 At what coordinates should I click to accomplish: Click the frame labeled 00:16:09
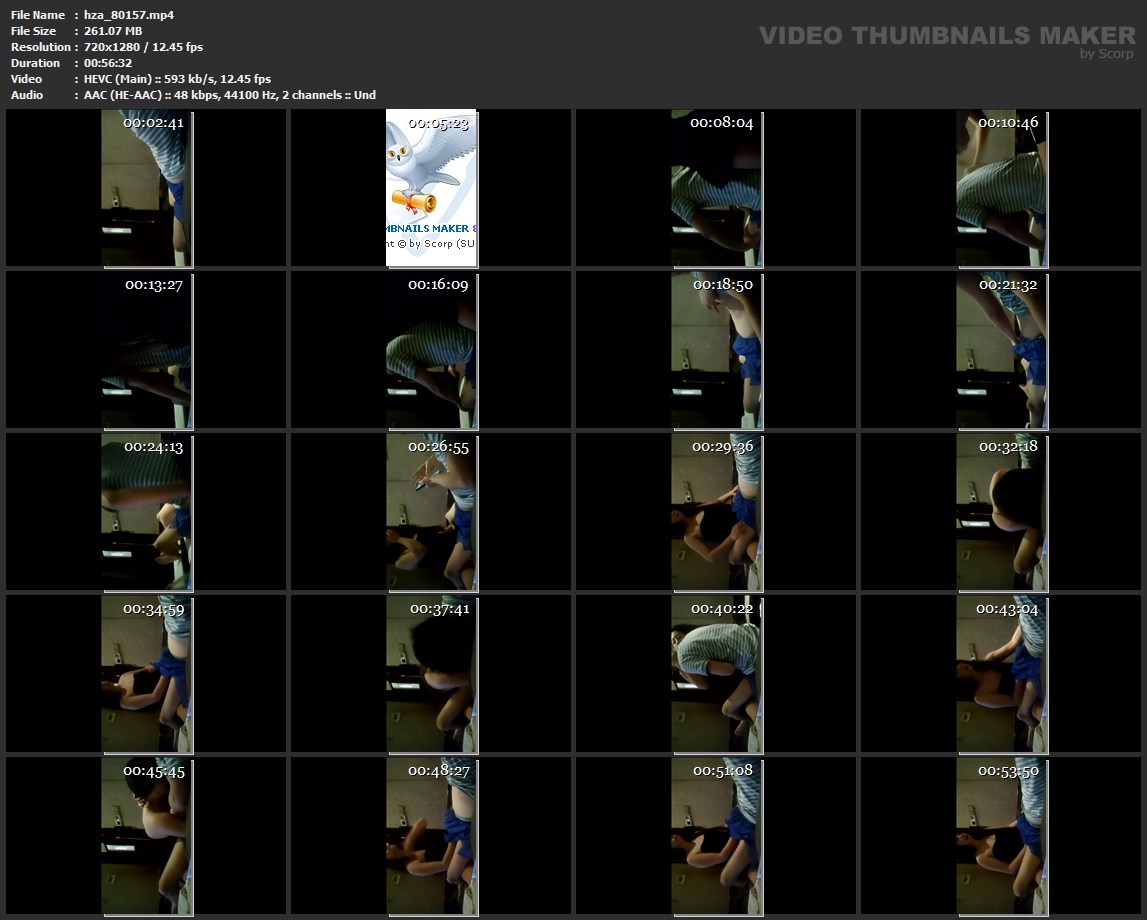[x=431, y=350]
